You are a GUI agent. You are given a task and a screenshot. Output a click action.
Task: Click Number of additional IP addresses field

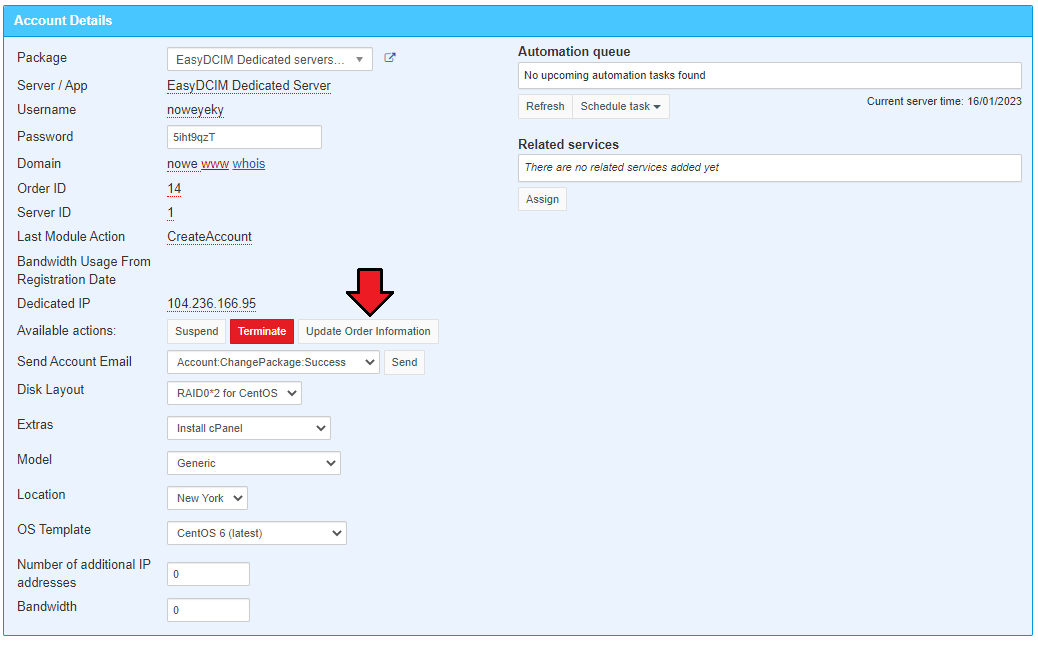[209, 575]
